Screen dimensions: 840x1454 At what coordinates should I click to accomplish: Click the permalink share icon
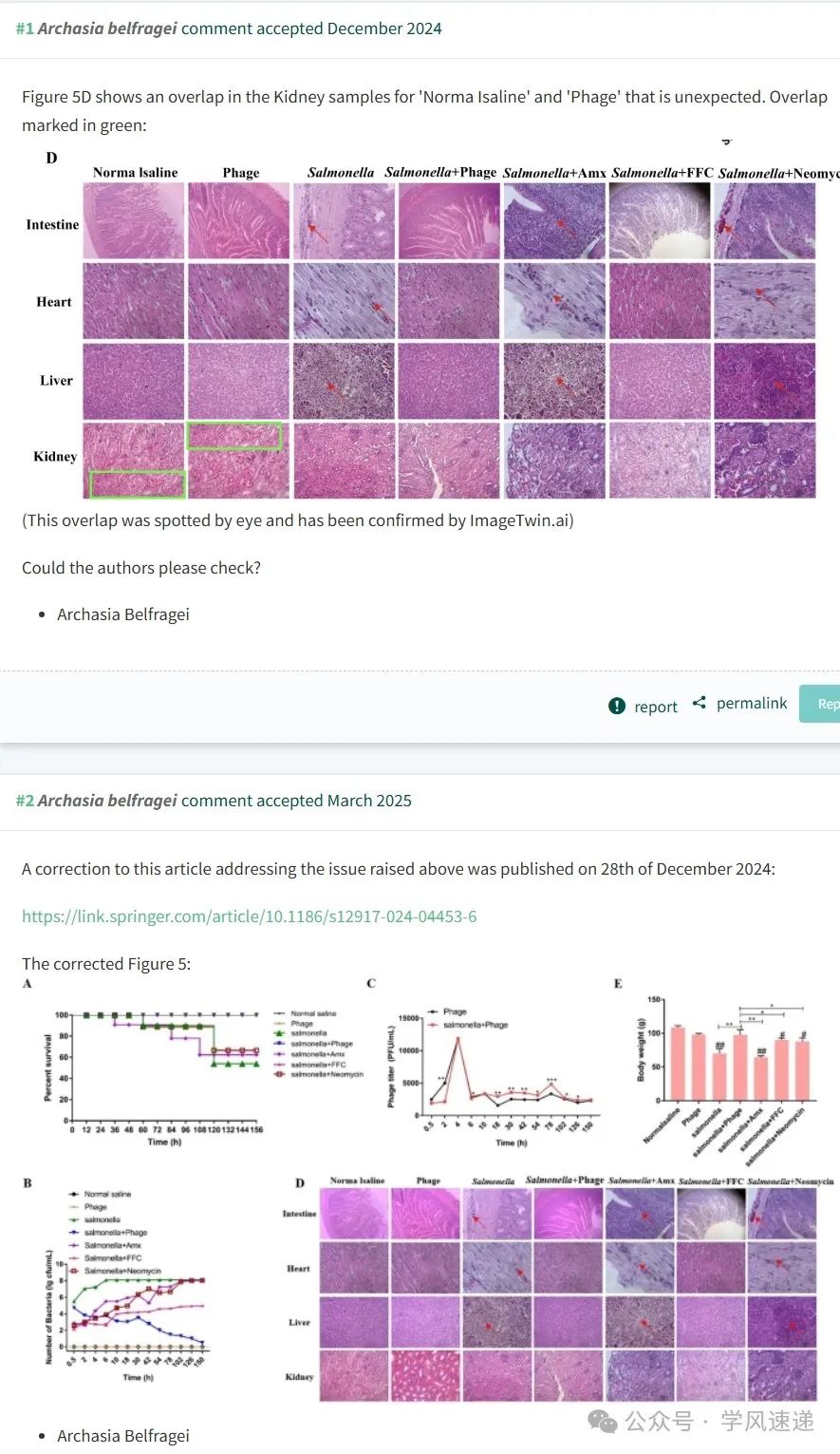coord(699,703)
